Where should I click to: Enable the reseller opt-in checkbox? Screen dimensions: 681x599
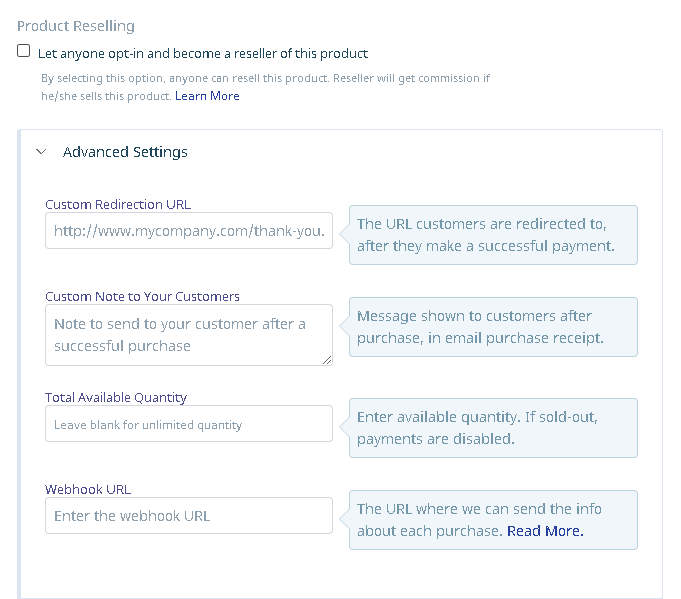23,51
